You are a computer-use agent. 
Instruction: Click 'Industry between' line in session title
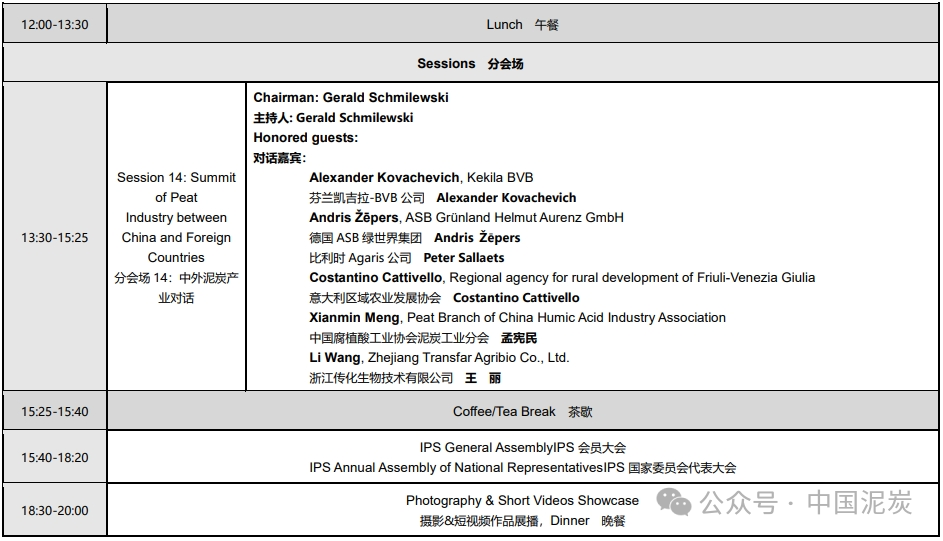click(x=176, y=218)
